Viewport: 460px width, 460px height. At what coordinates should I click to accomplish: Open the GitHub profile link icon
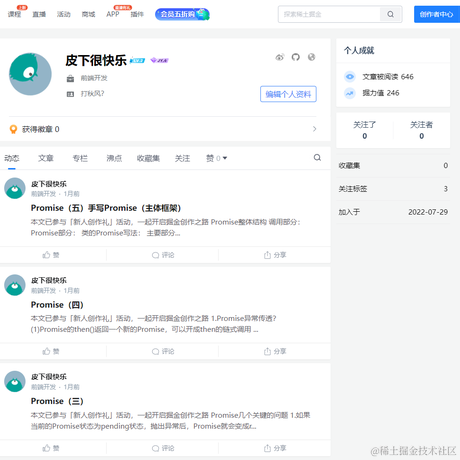[x=295, y=57]
